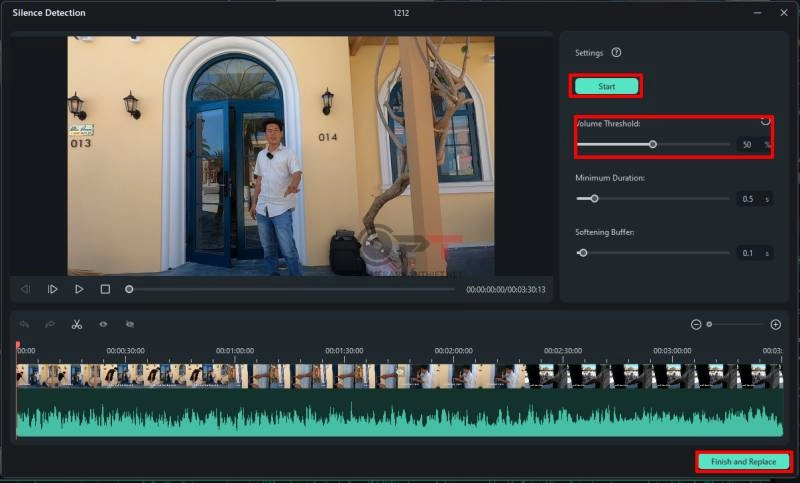Stop the video playback
Image resolution: width=800 pixels, height=483 pixels.
click(x=105, y=289)
